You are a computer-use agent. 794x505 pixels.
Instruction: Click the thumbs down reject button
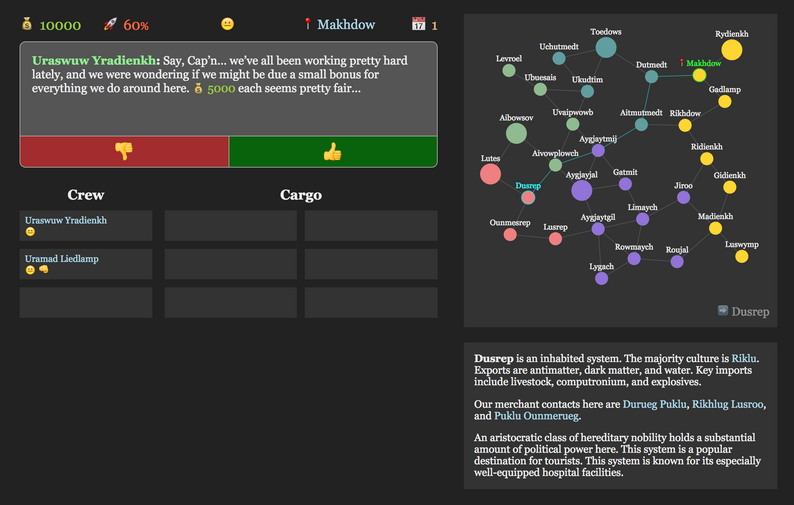click(124, 151)
